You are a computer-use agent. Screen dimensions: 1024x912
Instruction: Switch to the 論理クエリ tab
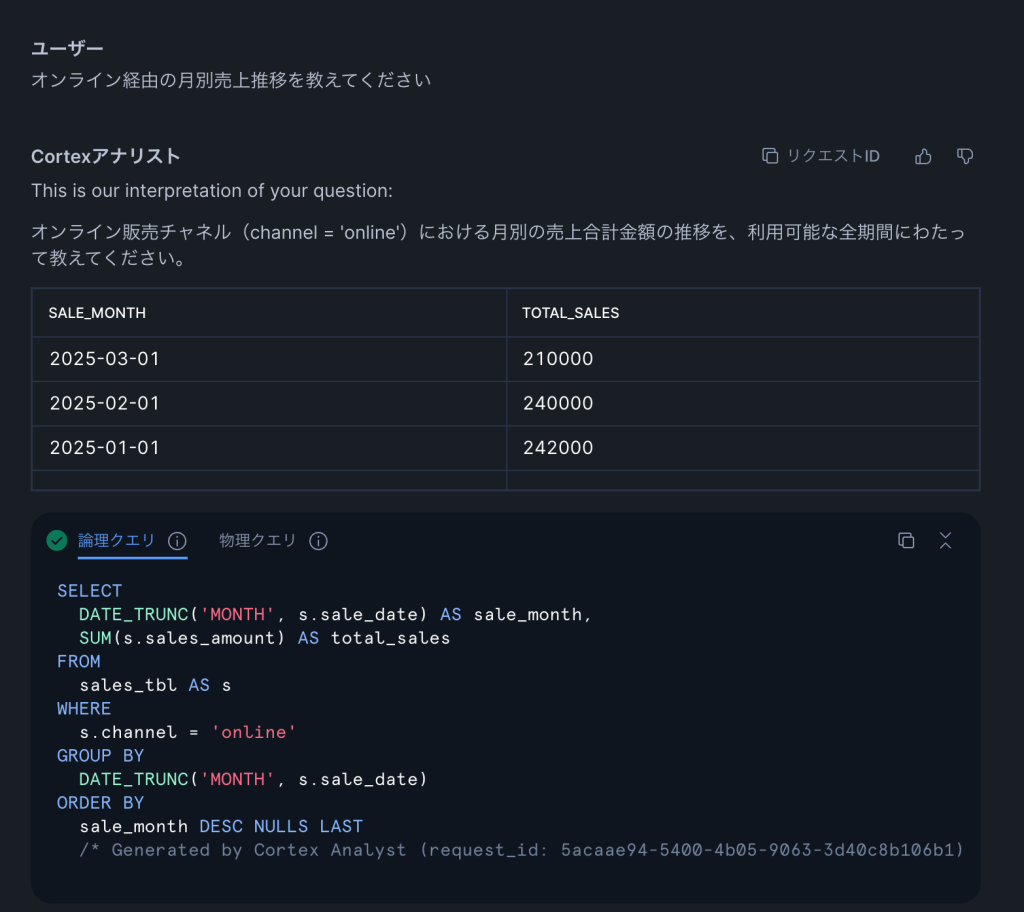point(117,541)
